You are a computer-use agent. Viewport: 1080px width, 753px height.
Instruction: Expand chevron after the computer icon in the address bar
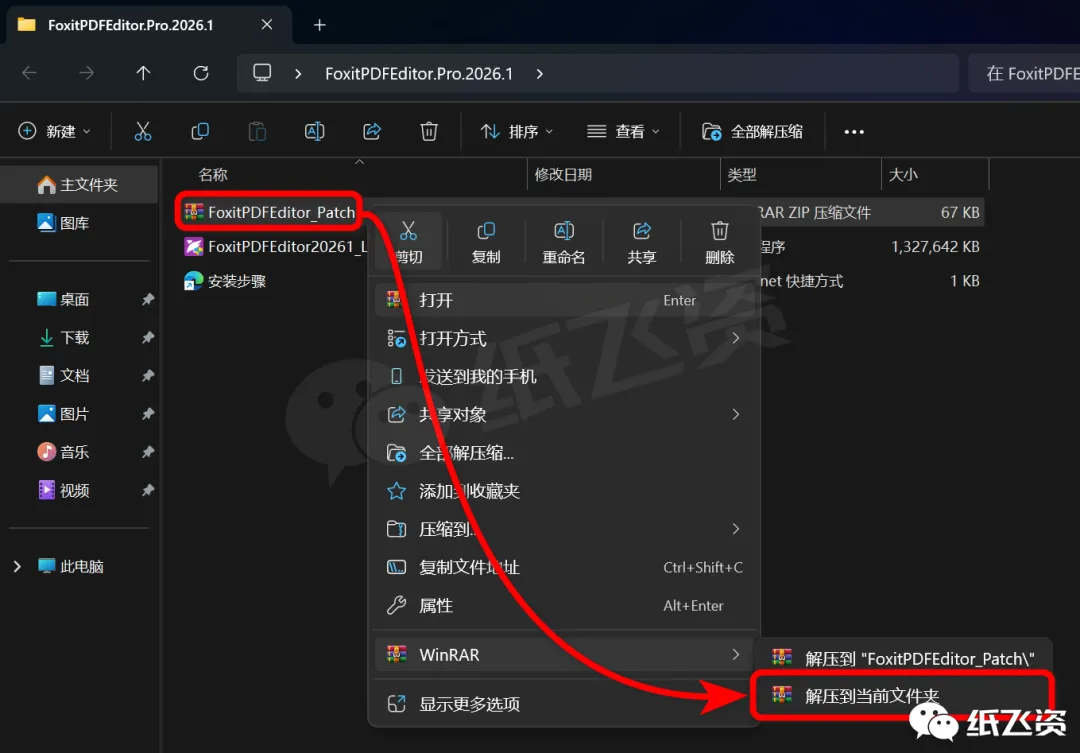point(298,74)
